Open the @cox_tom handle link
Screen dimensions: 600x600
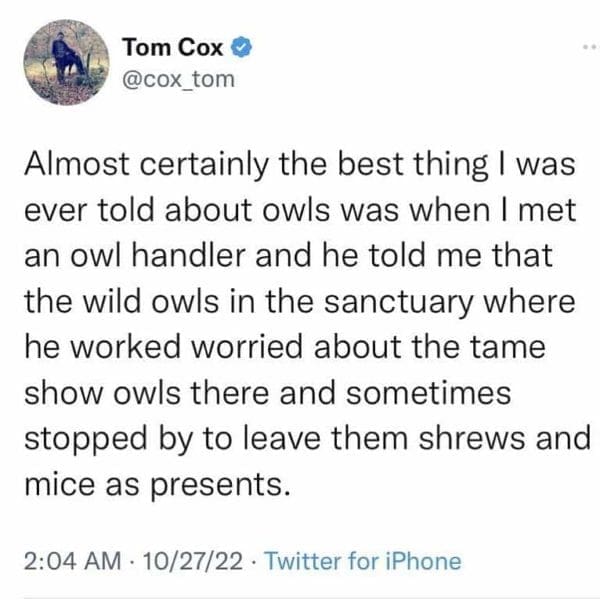tap(178, 78)
